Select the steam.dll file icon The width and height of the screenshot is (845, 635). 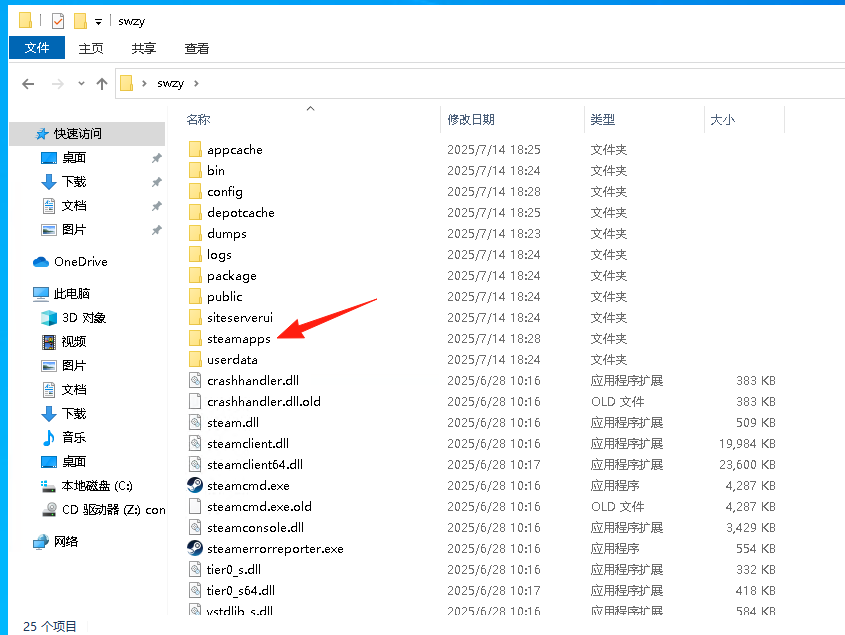[195, 423]
